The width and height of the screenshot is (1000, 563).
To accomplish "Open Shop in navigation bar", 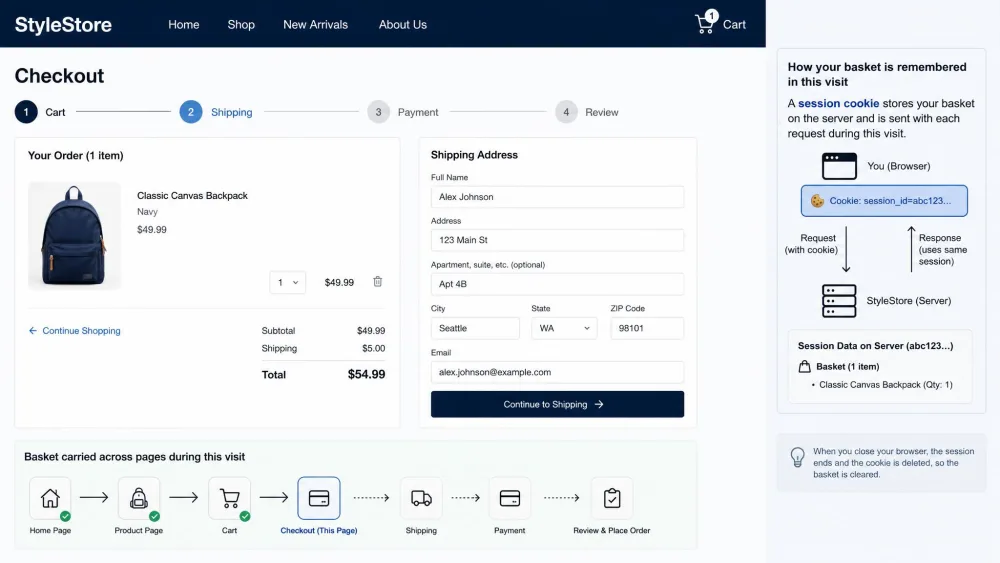I will tap(241, 24).
